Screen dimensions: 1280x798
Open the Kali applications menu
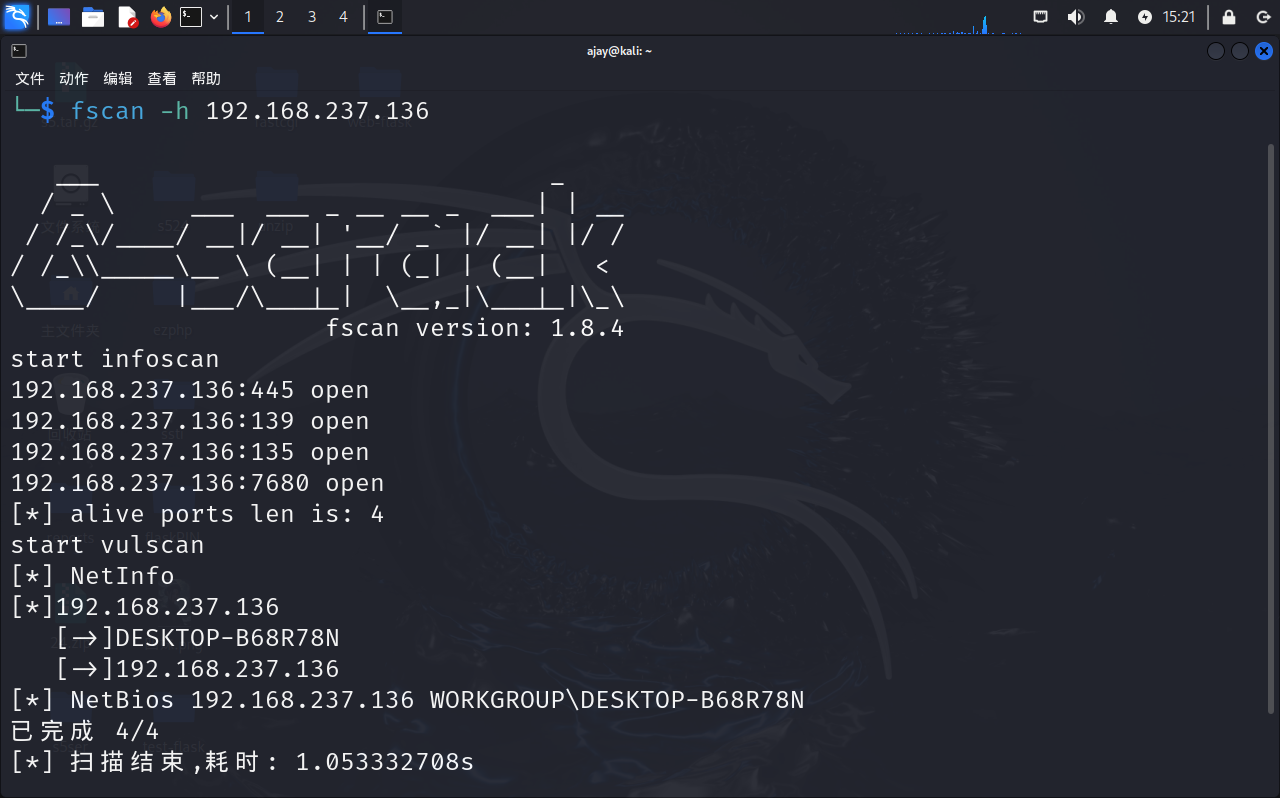(x=17, y=17)
